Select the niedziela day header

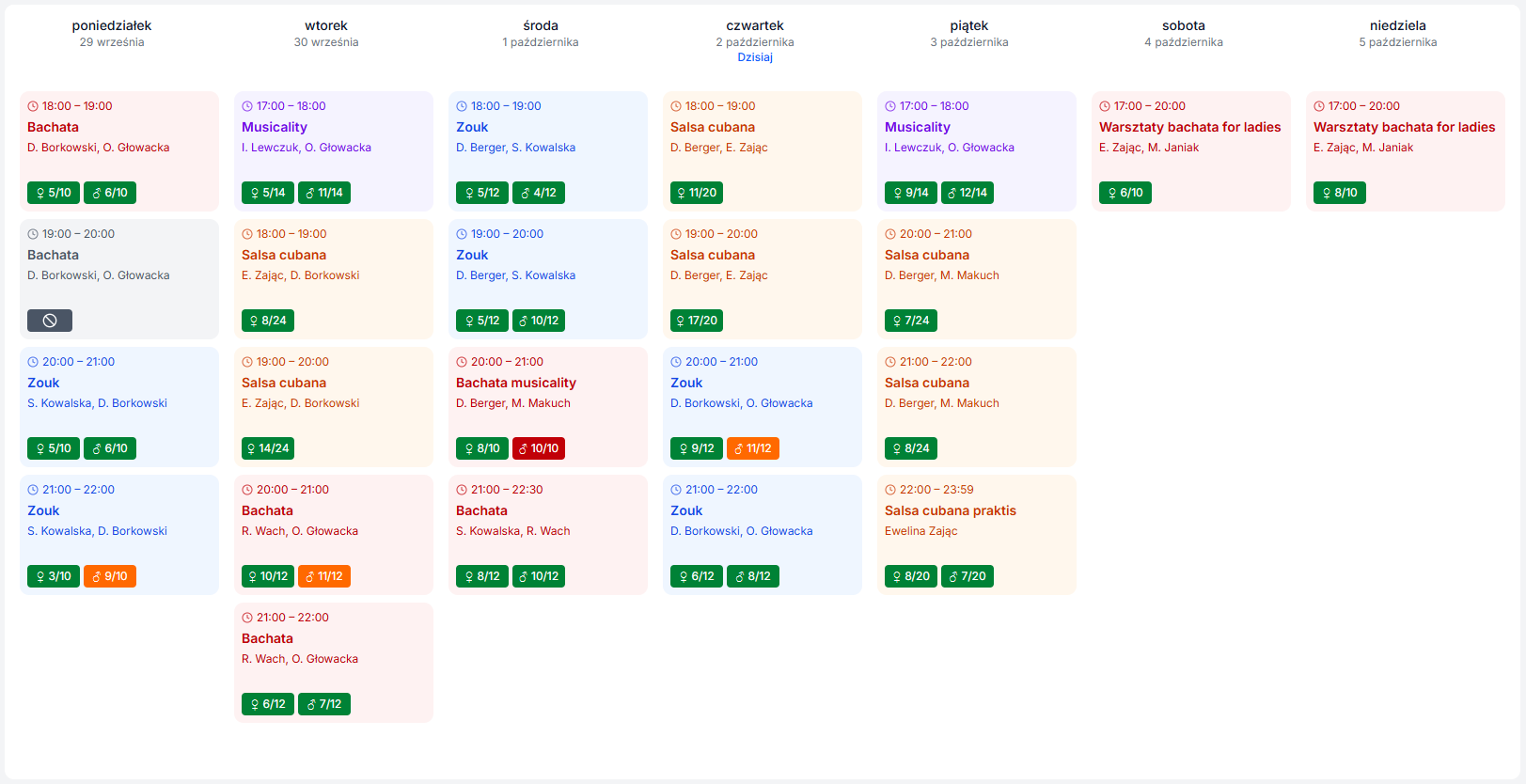pyautogui.click(x=1398, y=26)
